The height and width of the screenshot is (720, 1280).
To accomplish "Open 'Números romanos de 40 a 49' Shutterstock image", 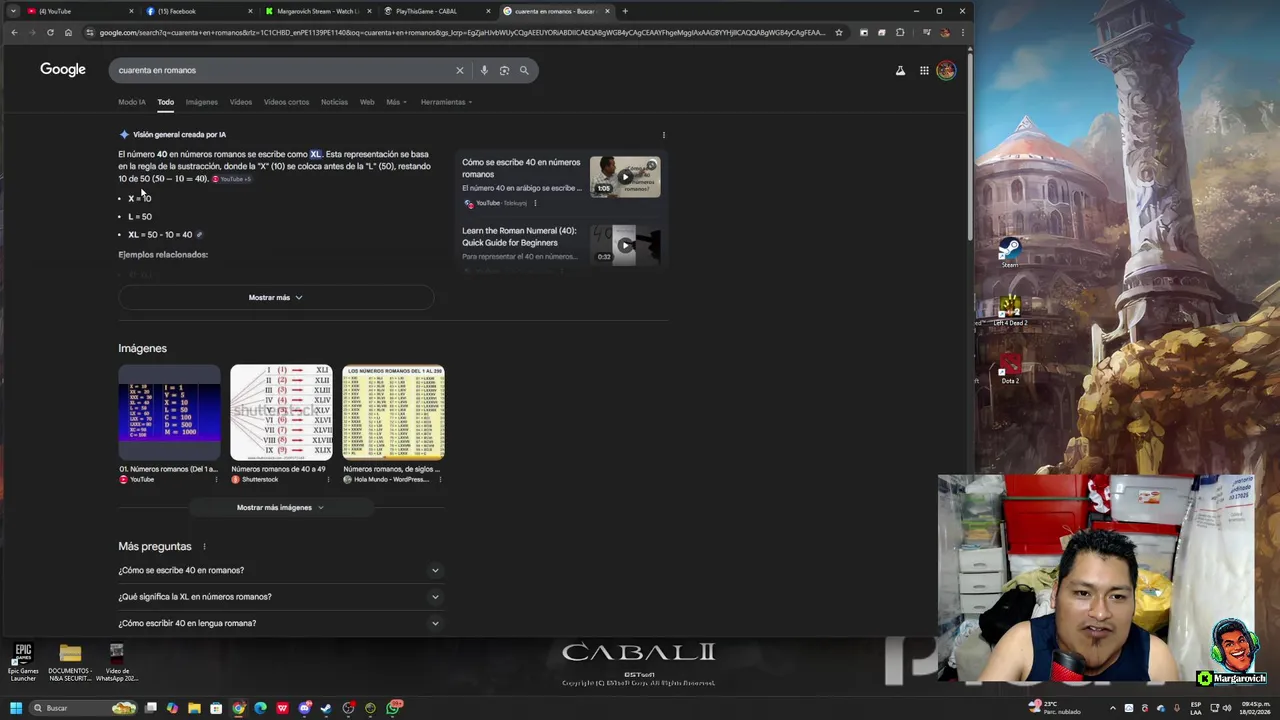I will (281, 424).
